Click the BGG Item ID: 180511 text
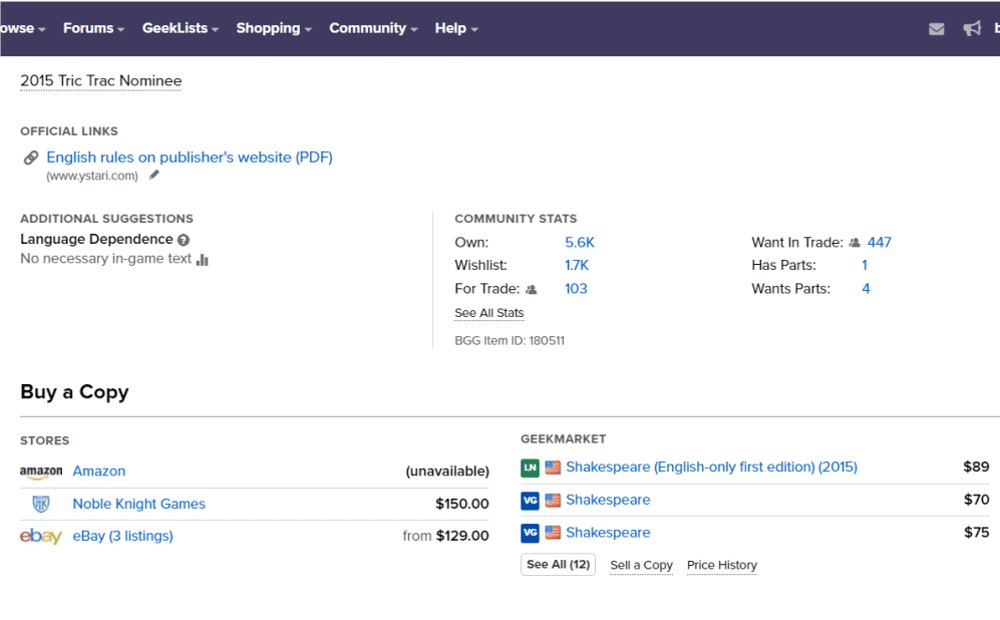Screen dimensions: 1000x620 (510, 341)
